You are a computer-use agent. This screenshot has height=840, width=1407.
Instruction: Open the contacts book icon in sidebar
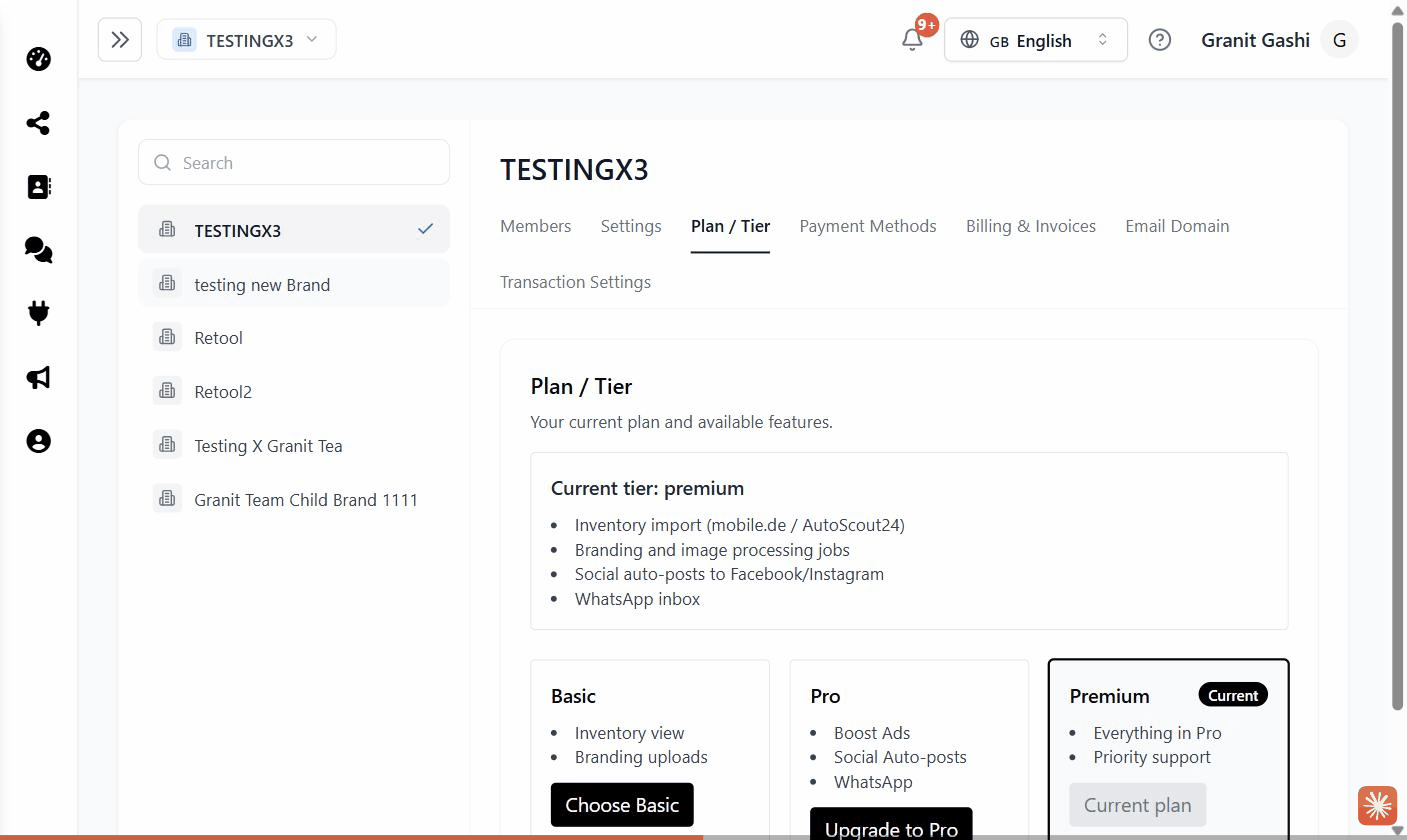point(38,187)
